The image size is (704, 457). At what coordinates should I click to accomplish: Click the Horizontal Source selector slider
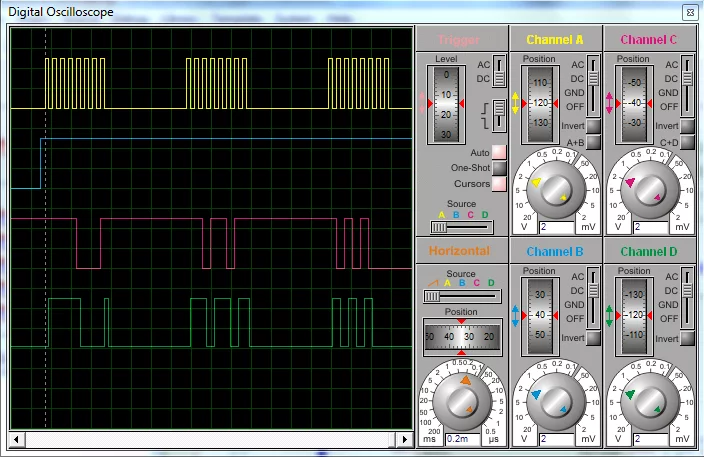(x=432, y=296)
